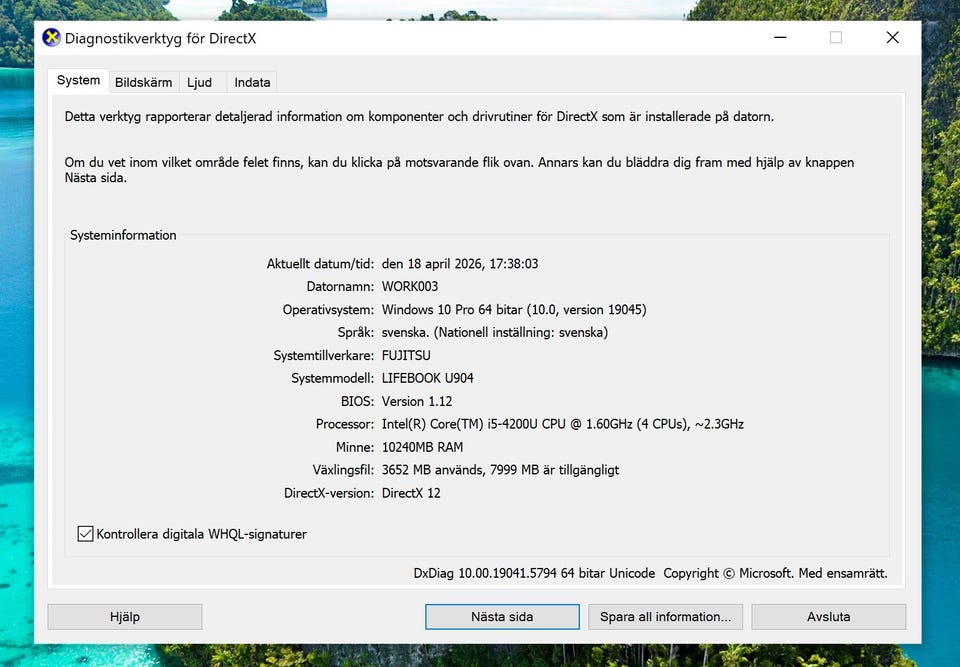Go to Nästa sida
This screenshot has height=667, width=960.
point(502,617)
